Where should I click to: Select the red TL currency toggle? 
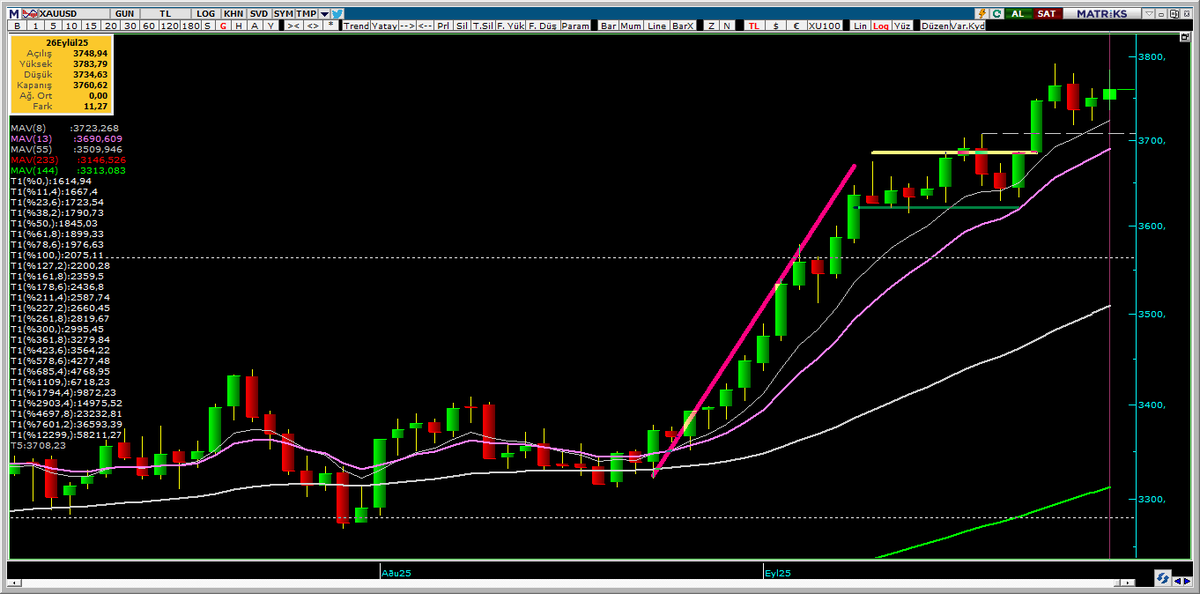click(754, 26)
